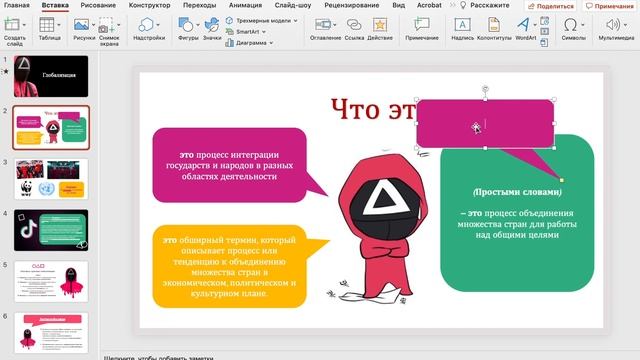
Task: Expand the Трехмерные модели dropdown arrow
Action: coord(296,20)
